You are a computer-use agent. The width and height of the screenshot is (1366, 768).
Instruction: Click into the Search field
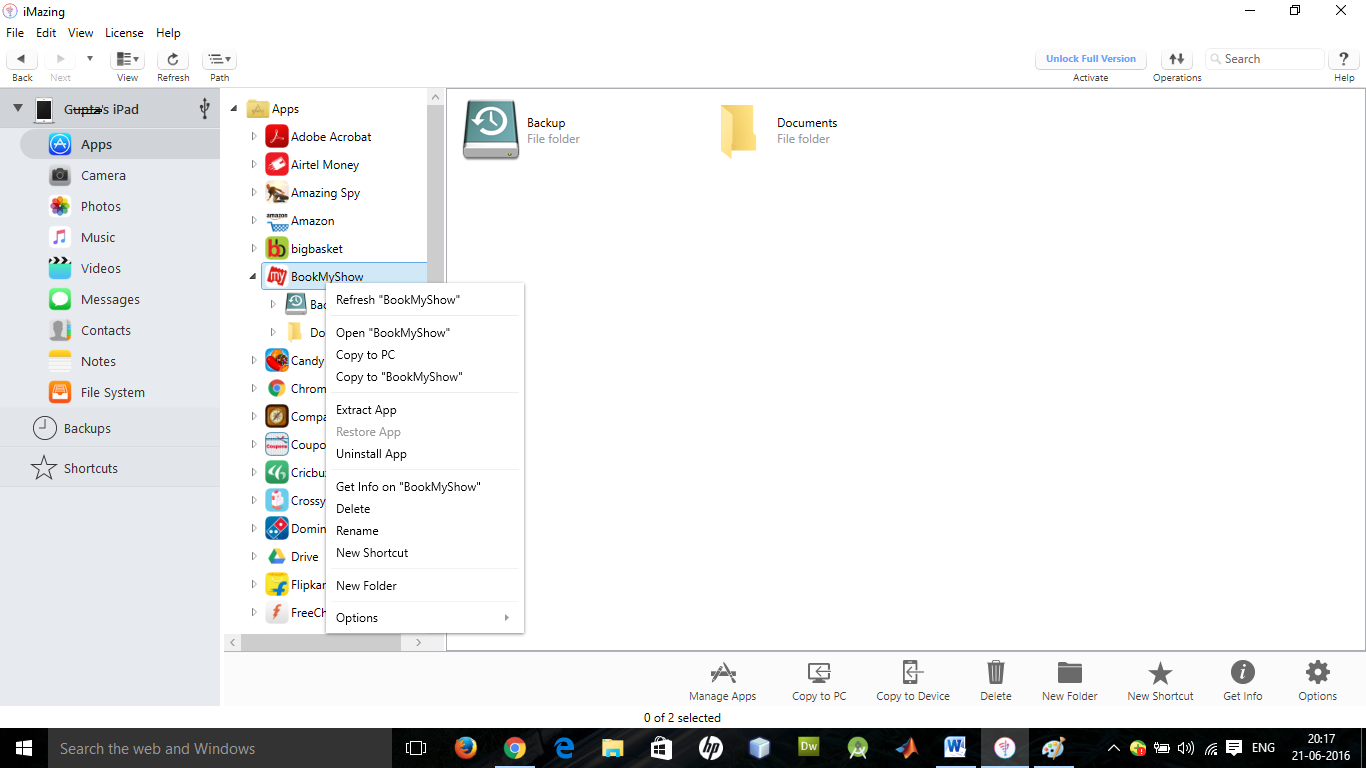point(1265,59)
